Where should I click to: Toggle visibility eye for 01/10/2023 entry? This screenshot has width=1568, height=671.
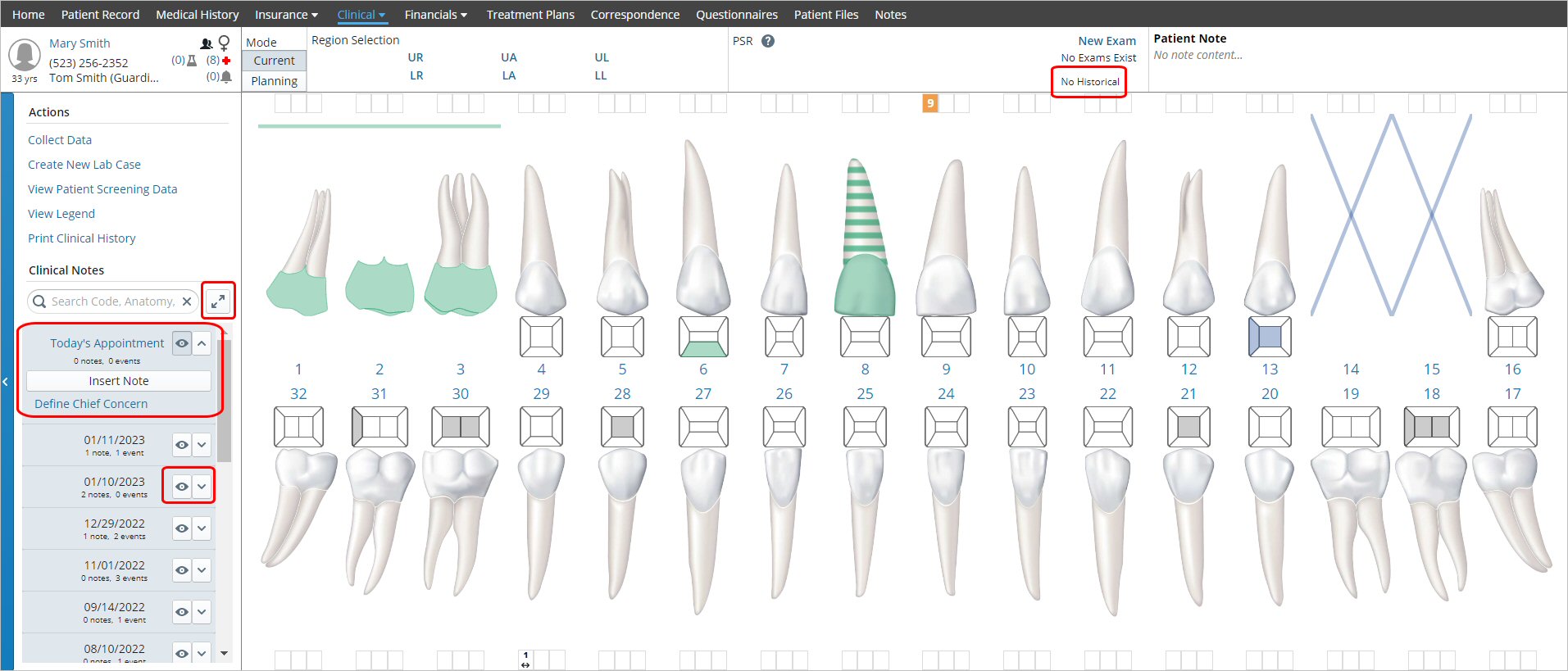(182, 487)
